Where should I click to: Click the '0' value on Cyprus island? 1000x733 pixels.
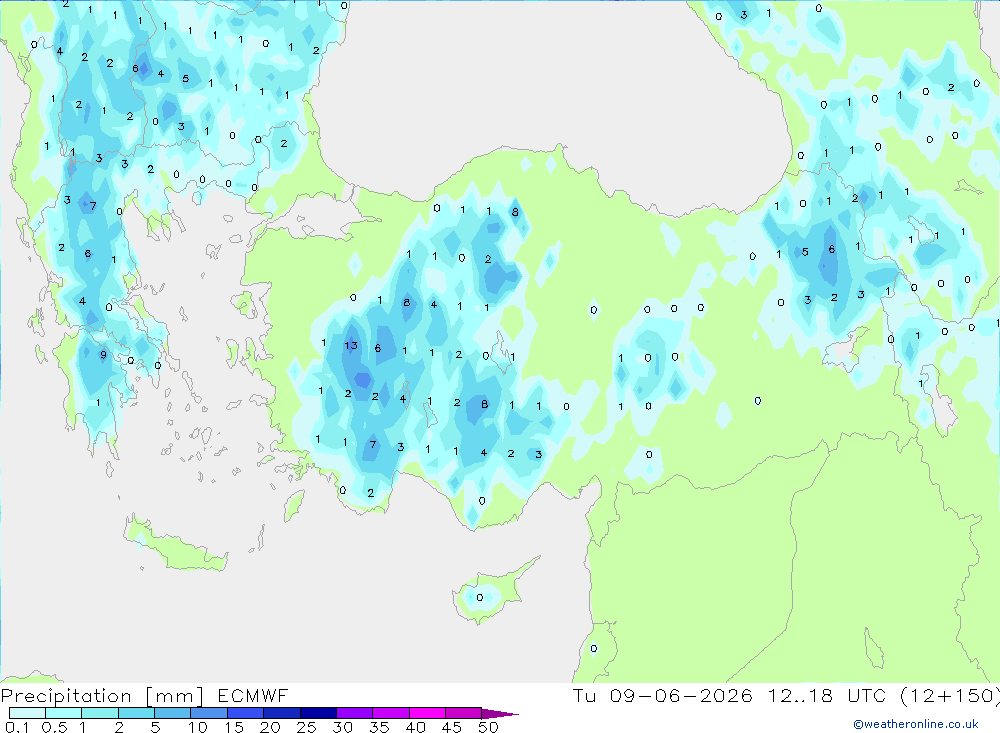pyautogui.click(x=480, y=598)
